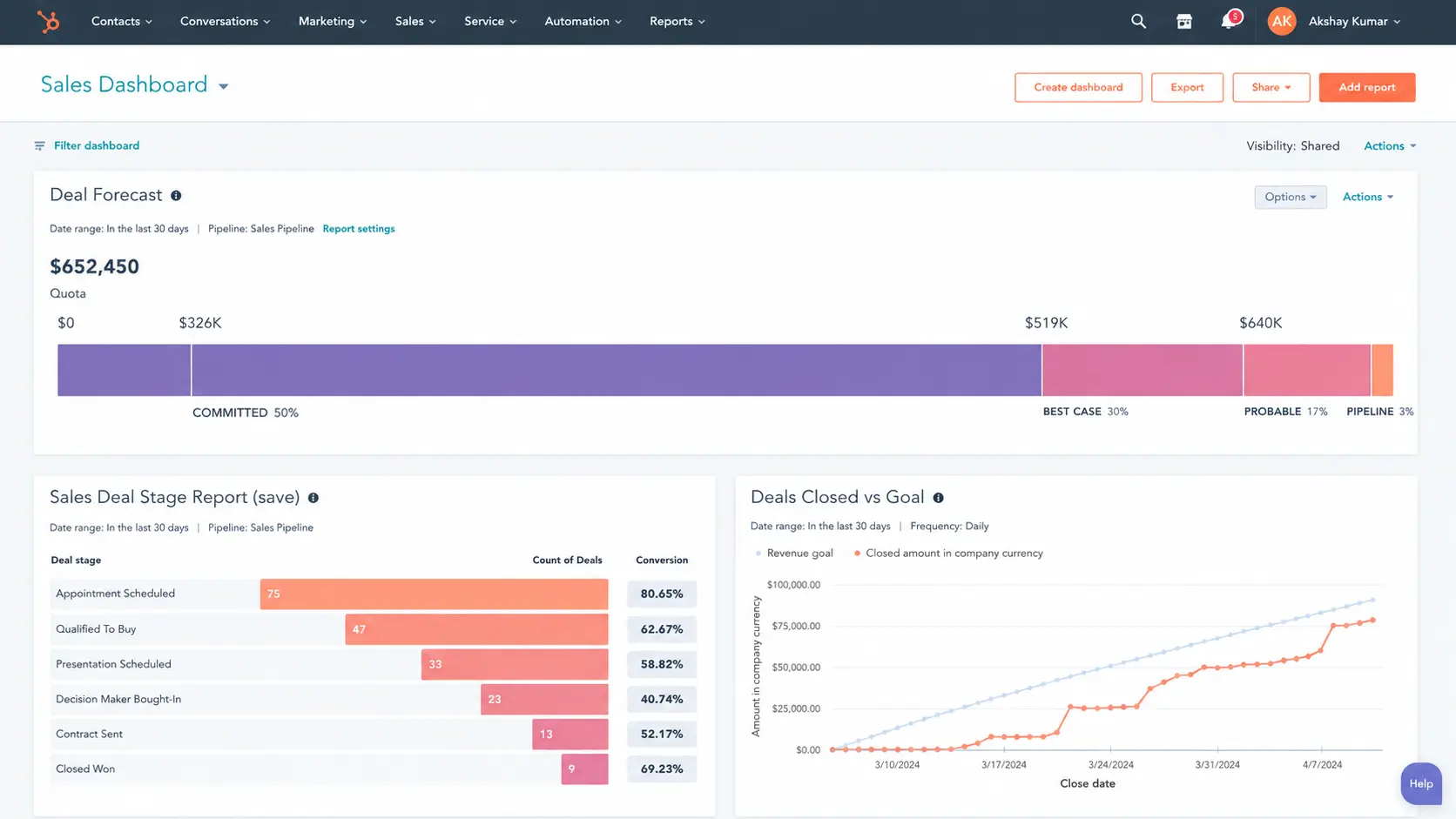This screenshot has width=1456, height=819.
Task: Click the 62.67% conversion value
Action: coord(662,629)
